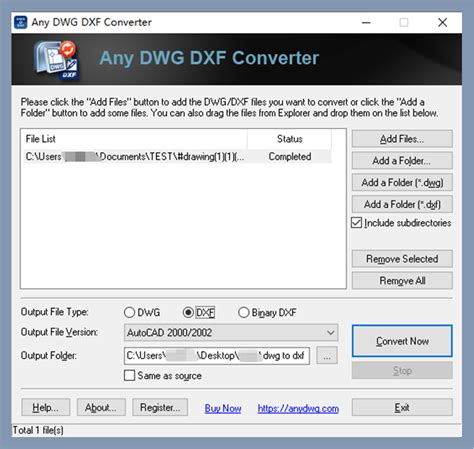474x449 pixels.
Task: Click the File List column header
Action: click(x=134, y=139)
